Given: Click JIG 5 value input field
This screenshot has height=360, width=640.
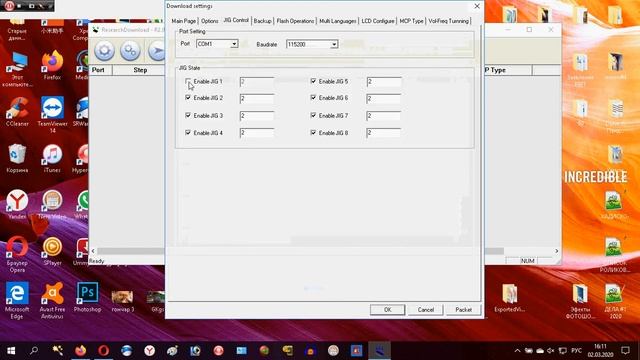Looking at the screenshot, I should pyautogui.click(x=384, y=82).
